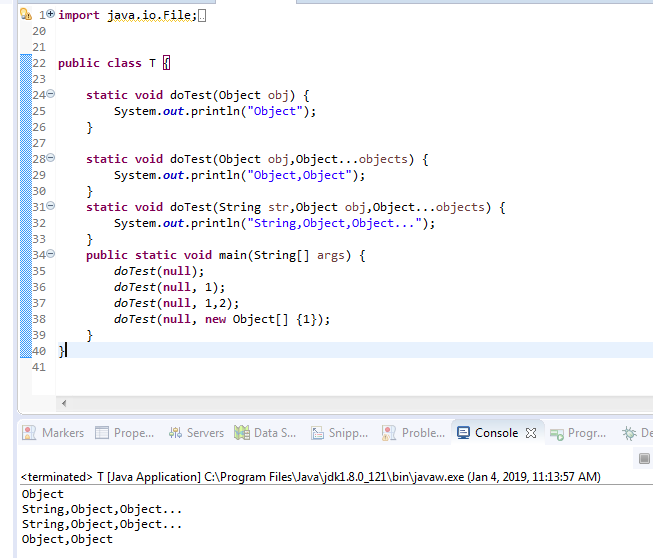Click the Markers tab icon
The image size is (653, 558).
point(29,433)
